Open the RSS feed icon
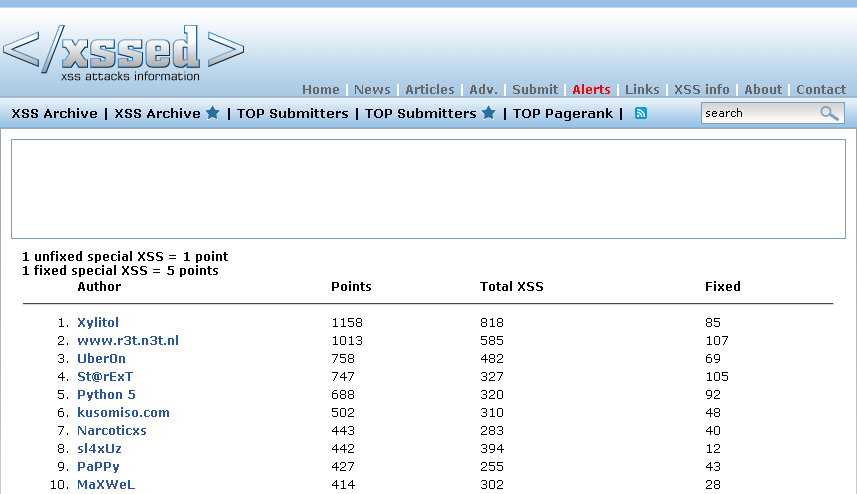Viewport: 857px width, 494px height. click(x=641, y=113)
